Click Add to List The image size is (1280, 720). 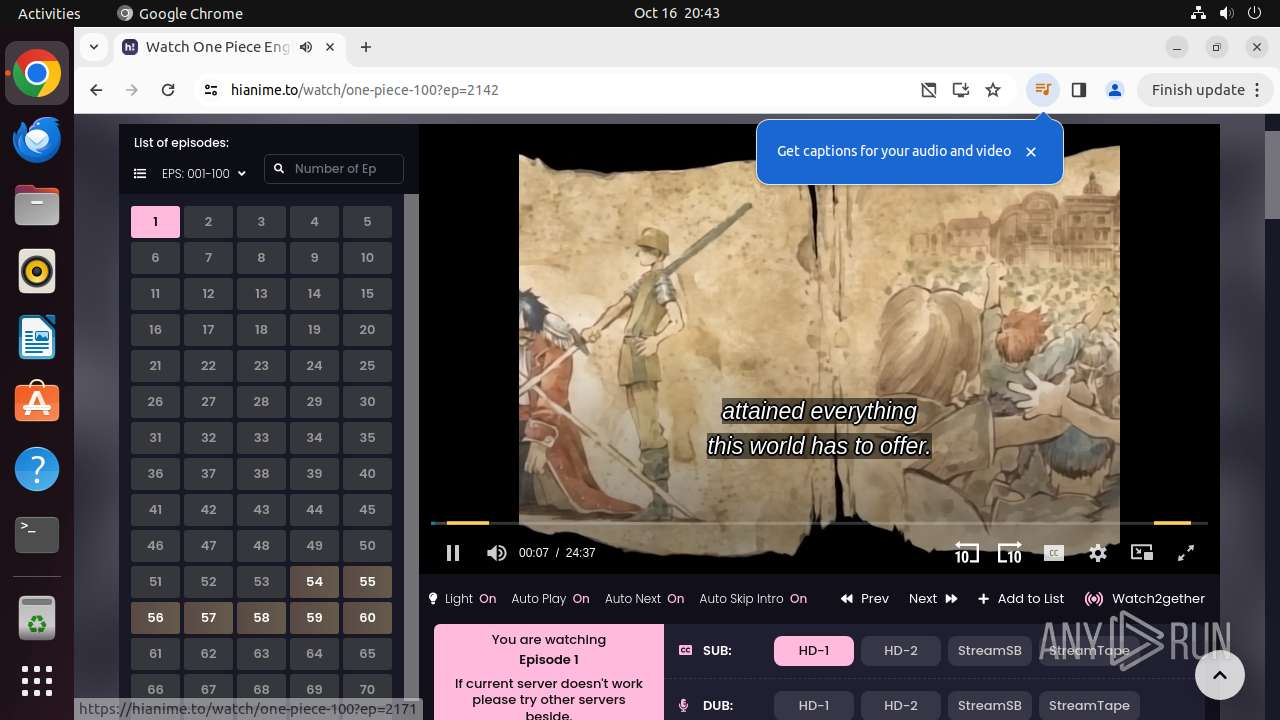pos(1021,599)
